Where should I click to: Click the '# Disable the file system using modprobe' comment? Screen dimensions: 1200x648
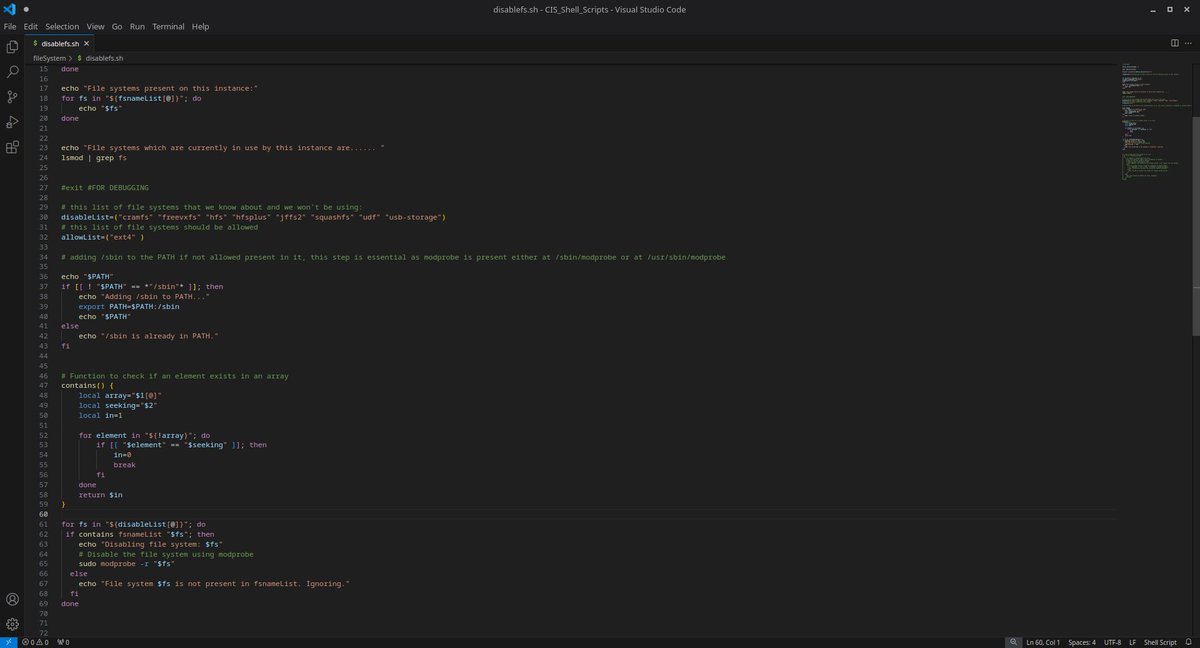166,554
